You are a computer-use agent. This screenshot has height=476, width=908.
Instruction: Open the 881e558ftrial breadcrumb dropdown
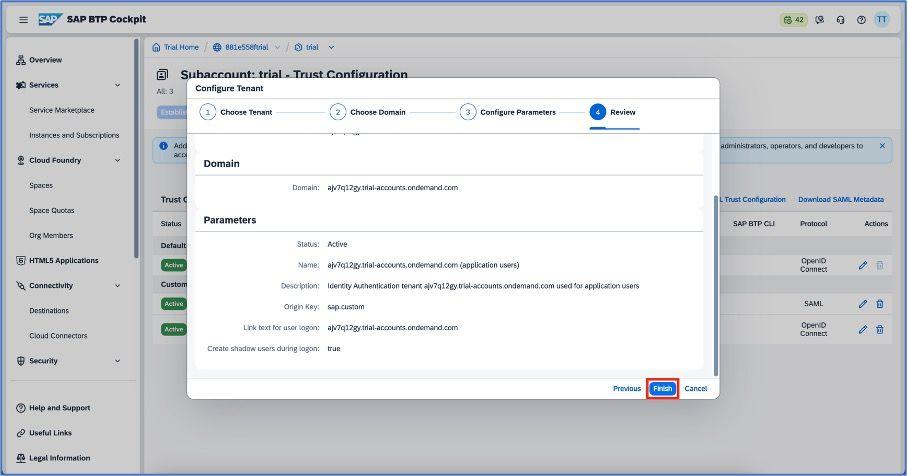point(277,47)
